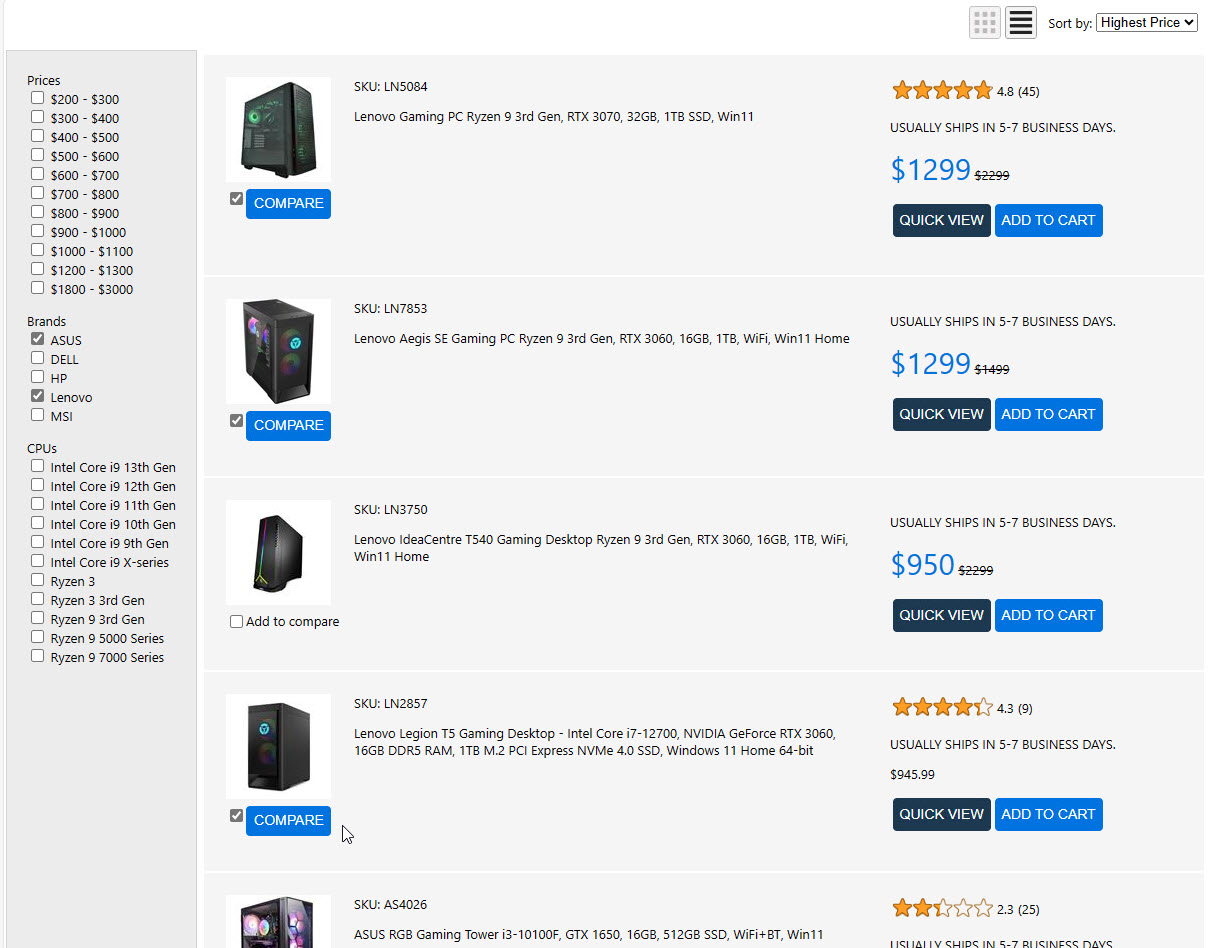Uncheck the ASUS brand filter
This screenshot has height=948, width=1226.
coord(38,340)
